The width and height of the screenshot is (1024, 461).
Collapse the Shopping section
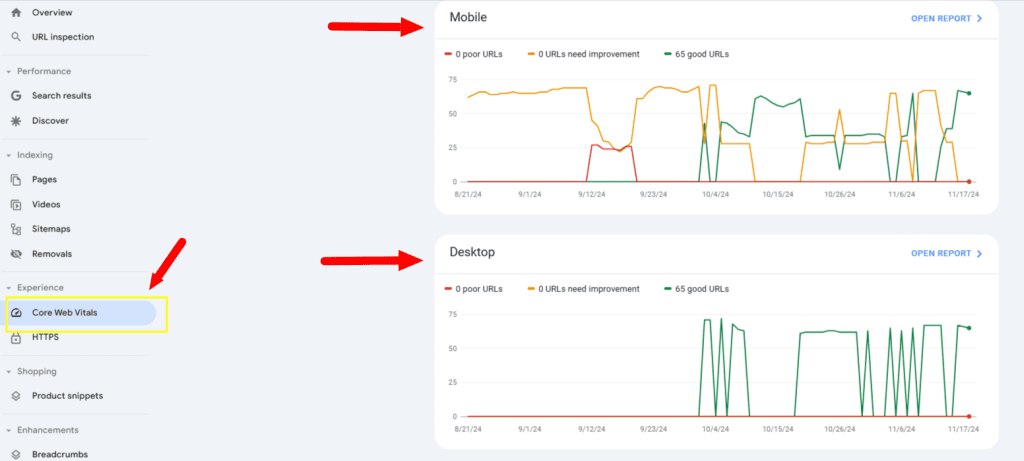[x=9, y=372]
